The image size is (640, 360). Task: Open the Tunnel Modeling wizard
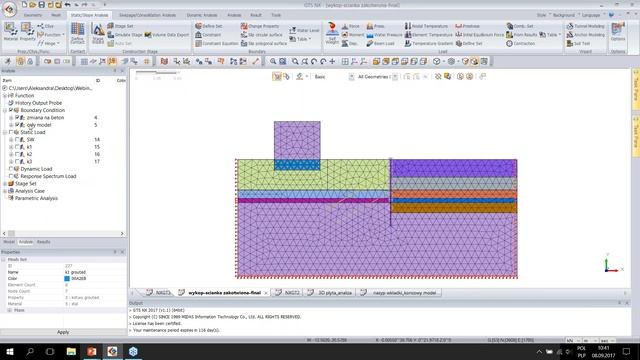pos(585,26)
